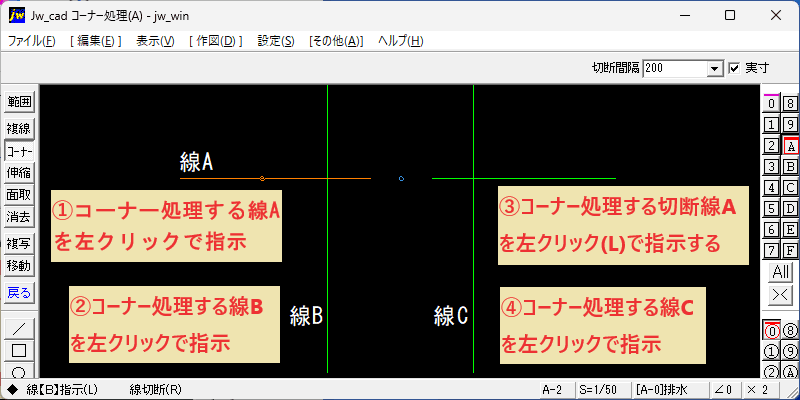The height and width of the screenshot is (400, 800).
Task: Select the 面取 chamfer tool
Action: pos(19,195)
